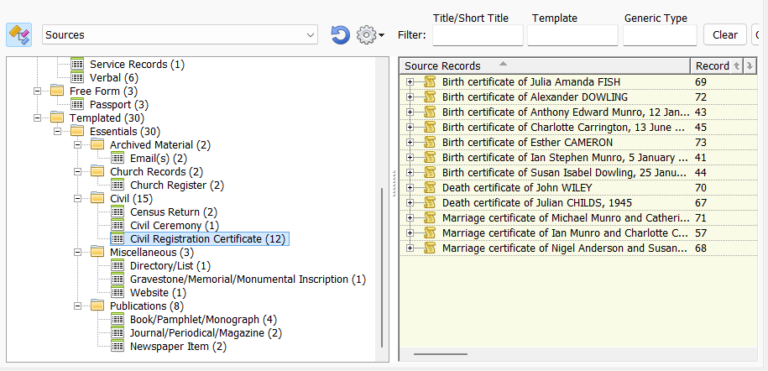Click scroll icon for Susan Isabel Dowling birth certificate
The image size is (768, 371).
point(430,173)
